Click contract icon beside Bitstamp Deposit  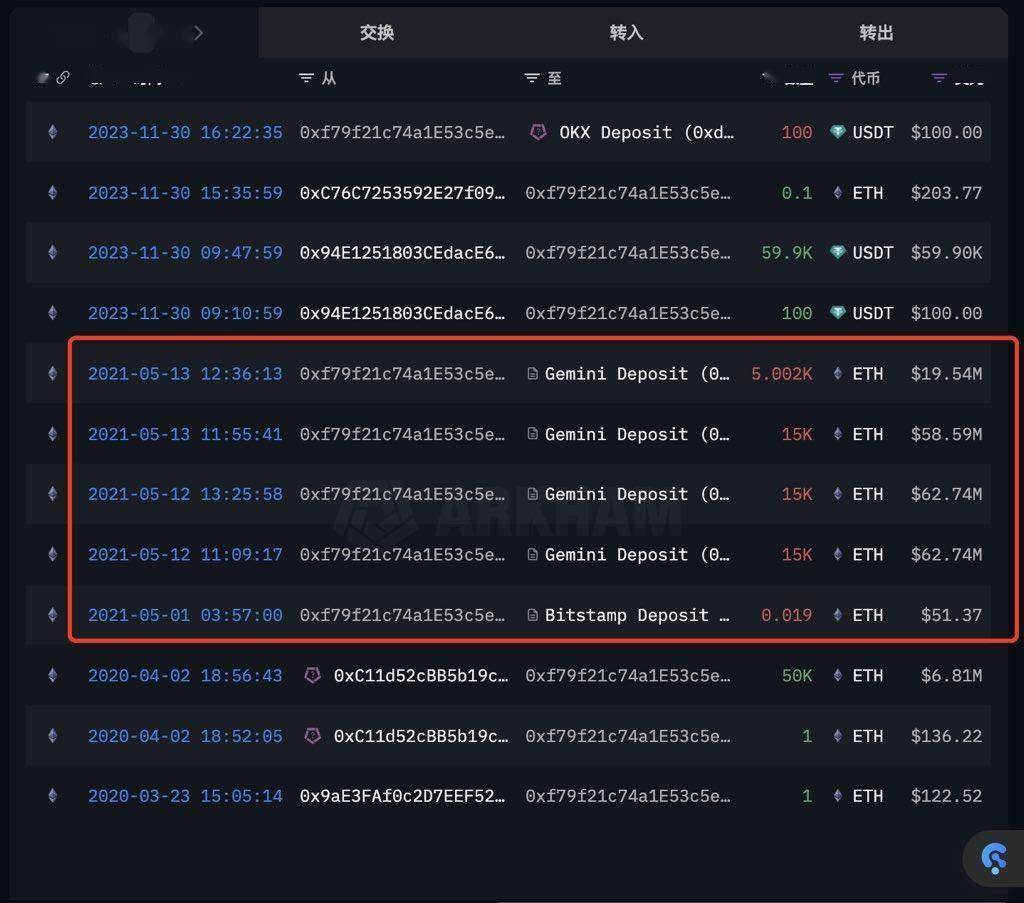pyautogui.click(x=532, y=615)
